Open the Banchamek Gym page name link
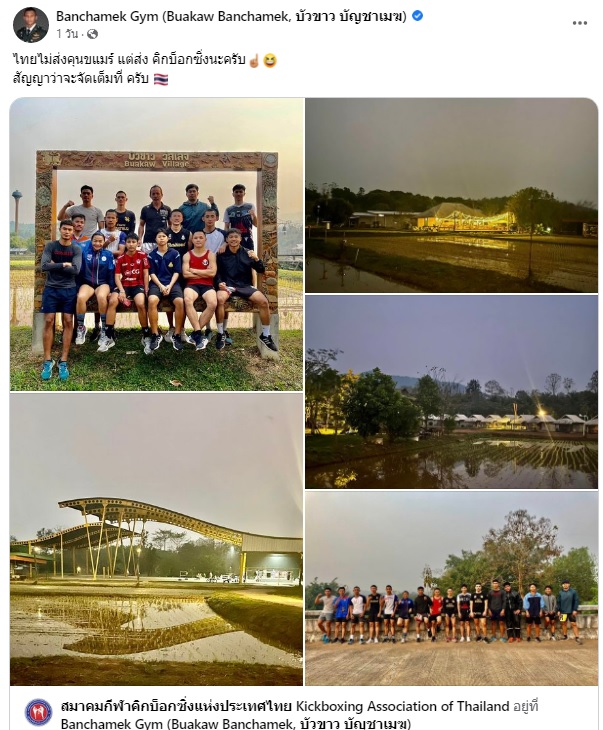The height and width of the screenshot is (730, 603). [231, 16]
